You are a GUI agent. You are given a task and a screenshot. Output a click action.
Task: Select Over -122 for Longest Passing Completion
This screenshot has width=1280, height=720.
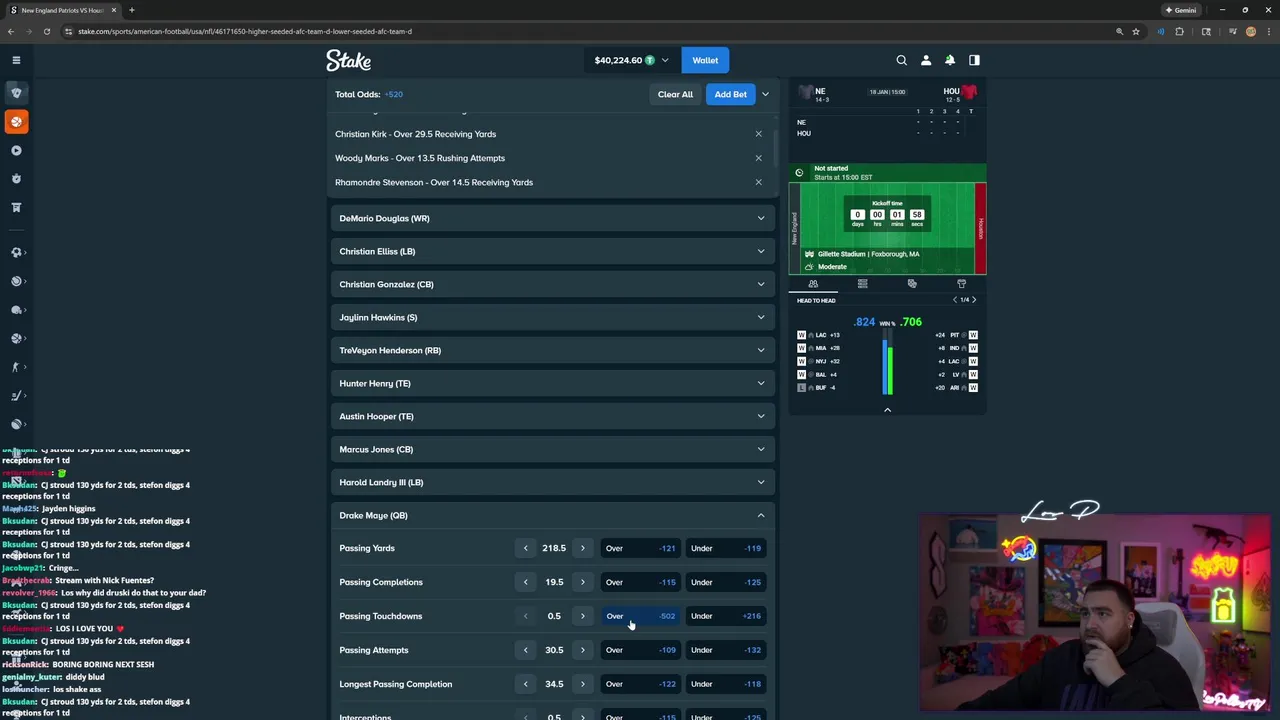point(640,684)
